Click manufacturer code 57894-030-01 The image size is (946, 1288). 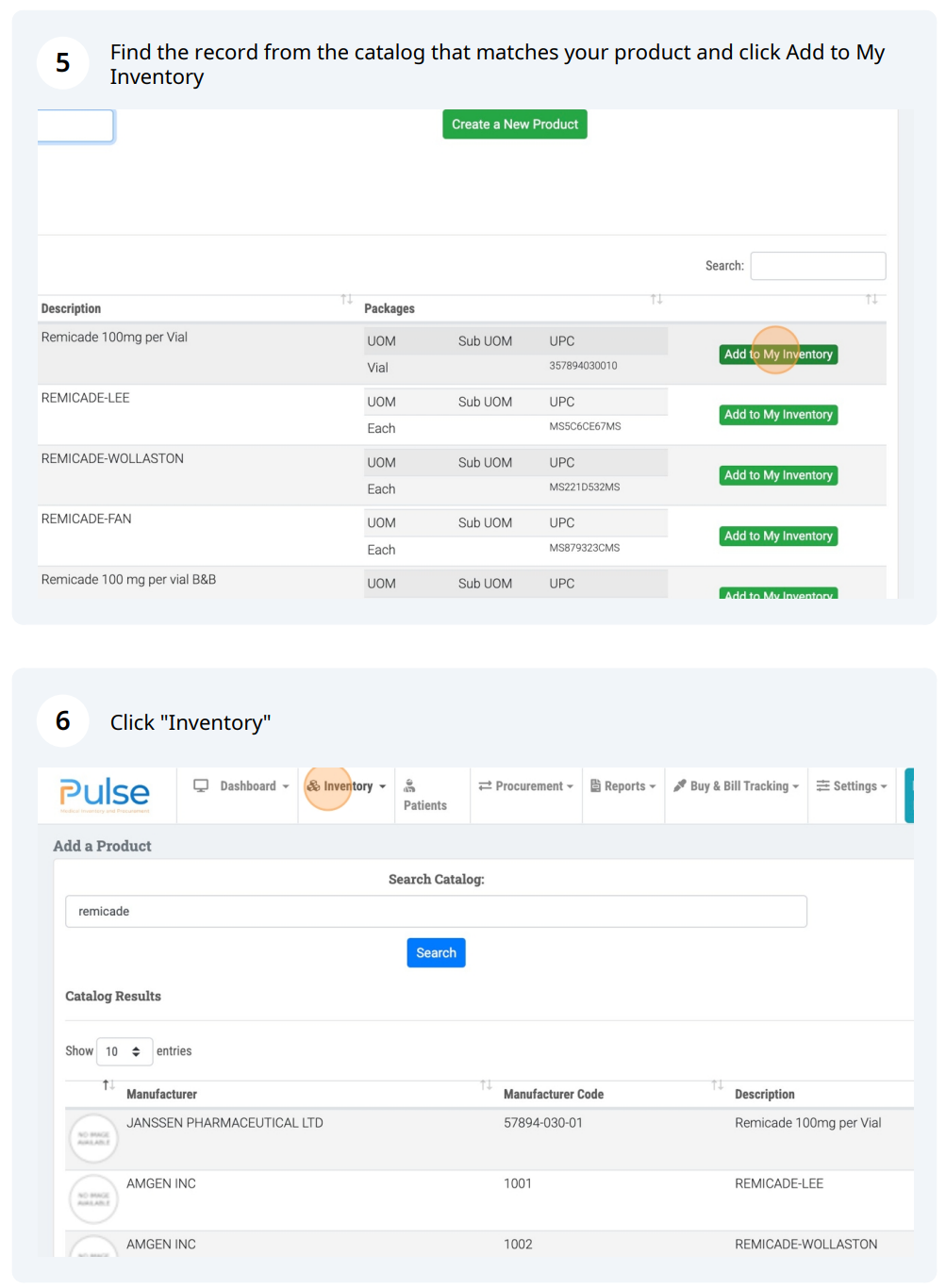(543, 1123)
